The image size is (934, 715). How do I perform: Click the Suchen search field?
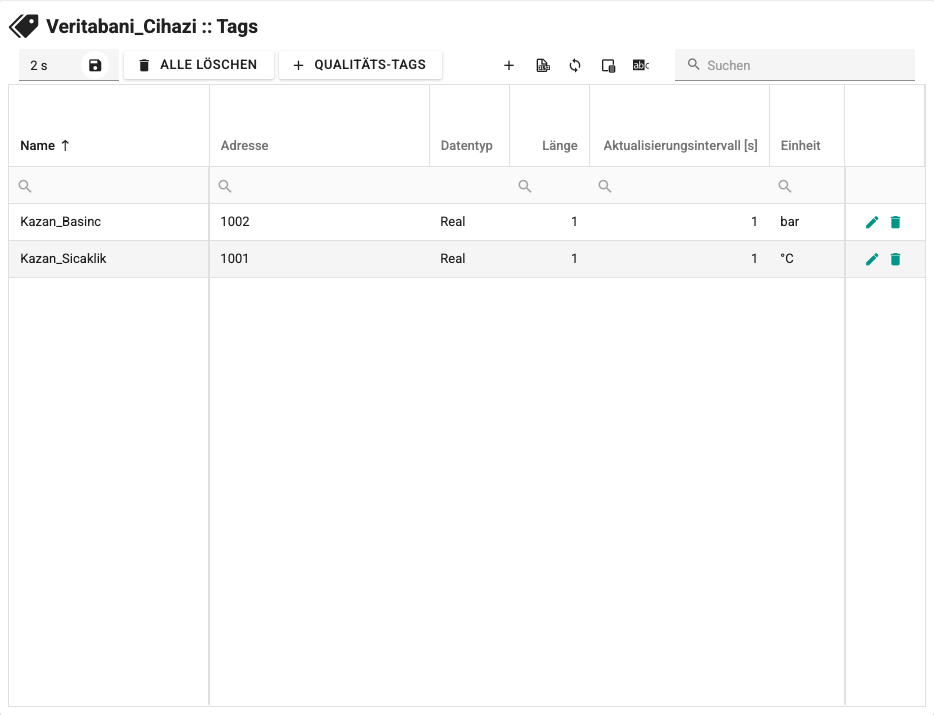tap(795, 65)
